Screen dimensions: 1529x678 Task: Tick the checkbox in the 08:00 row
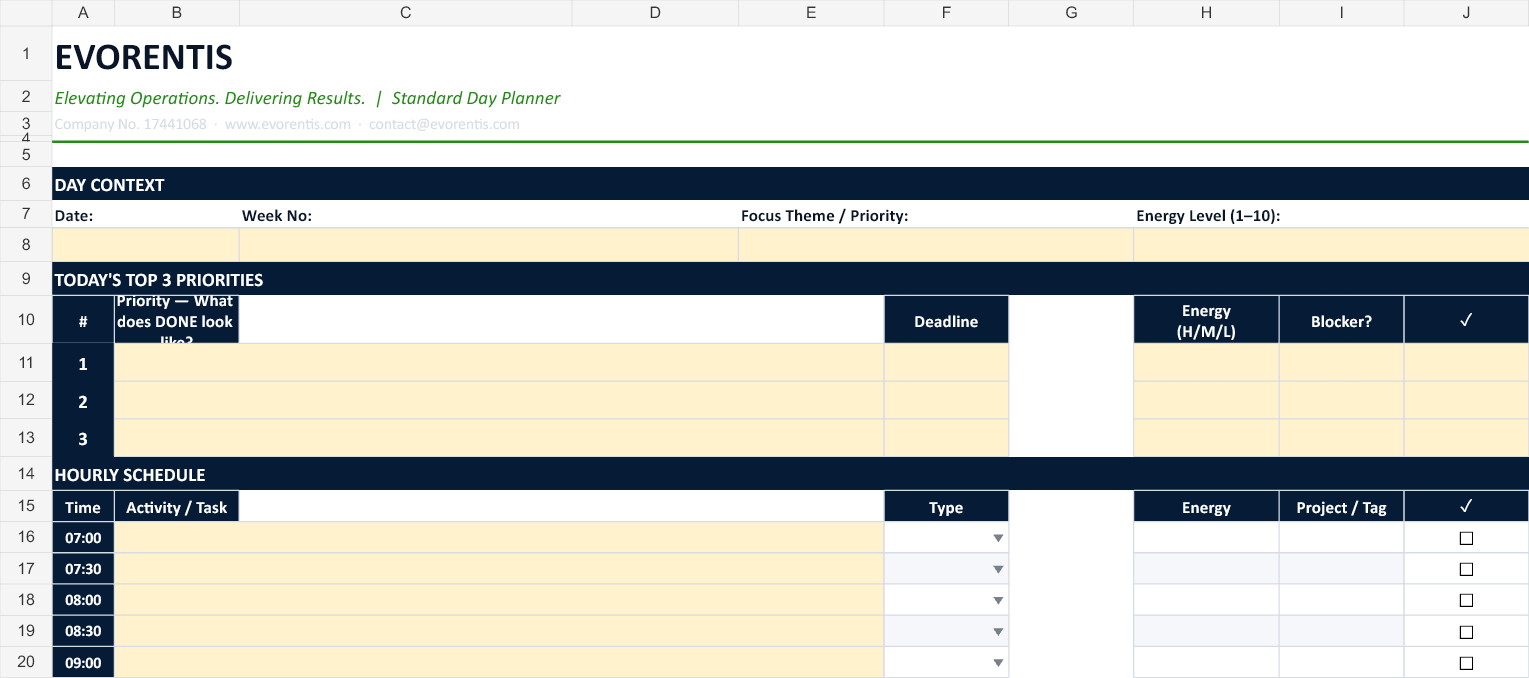1466,600
